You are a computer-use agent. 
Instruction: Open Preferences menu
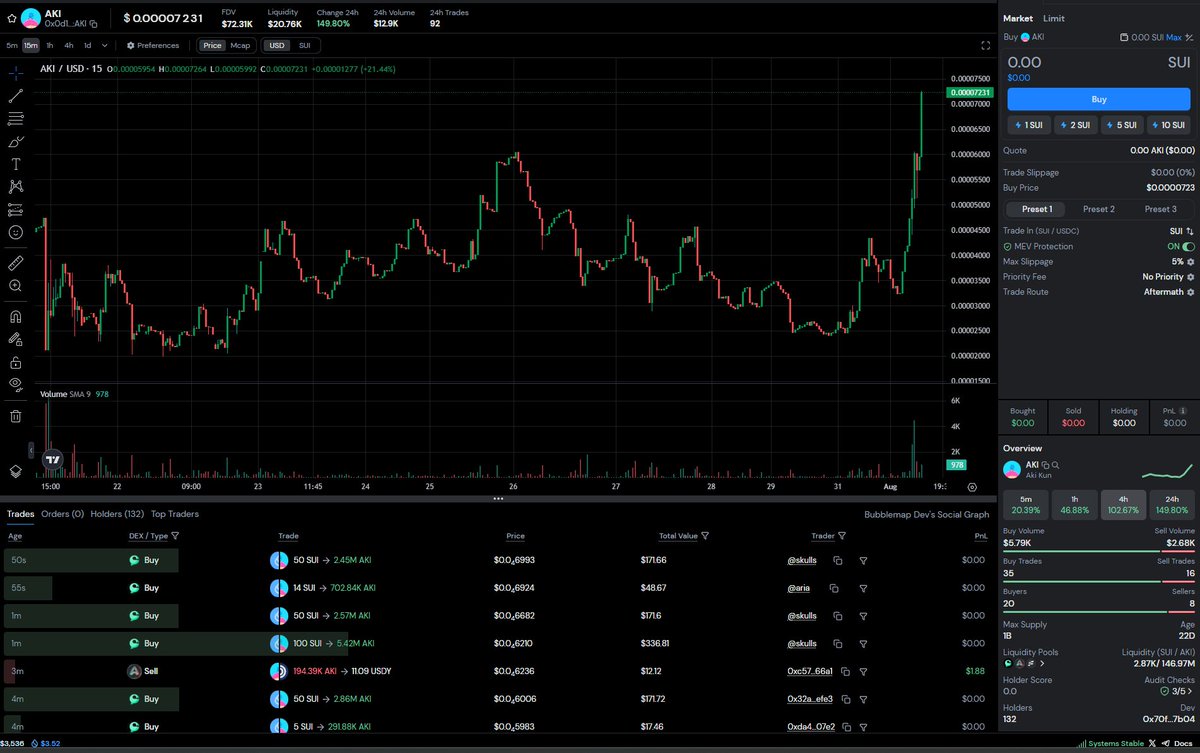point(153,45)
